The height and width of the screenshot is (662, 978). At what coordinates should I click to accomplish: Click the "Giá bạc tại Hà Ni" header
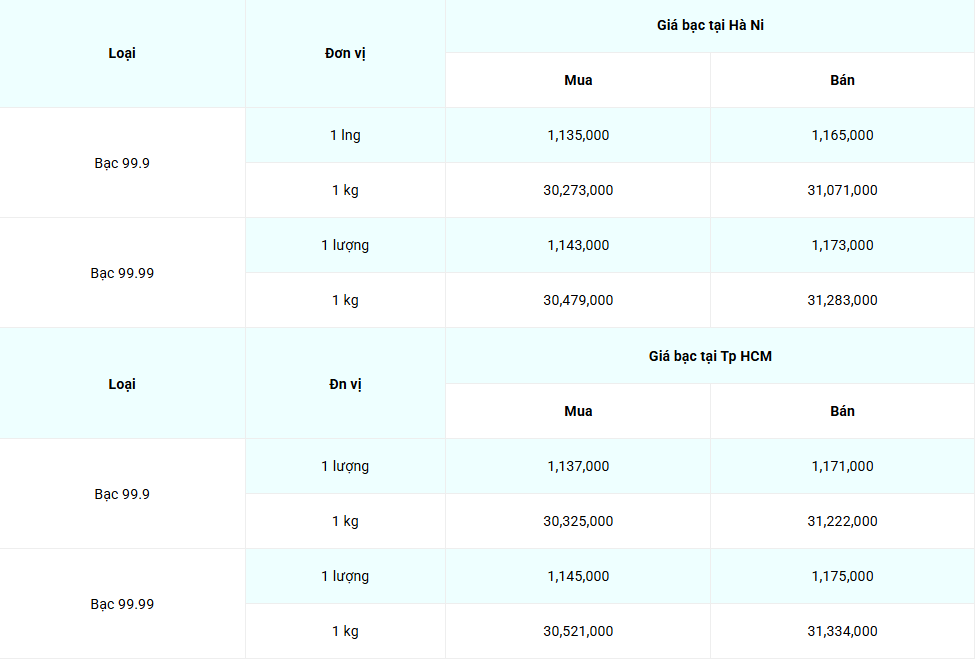[710, 26]
